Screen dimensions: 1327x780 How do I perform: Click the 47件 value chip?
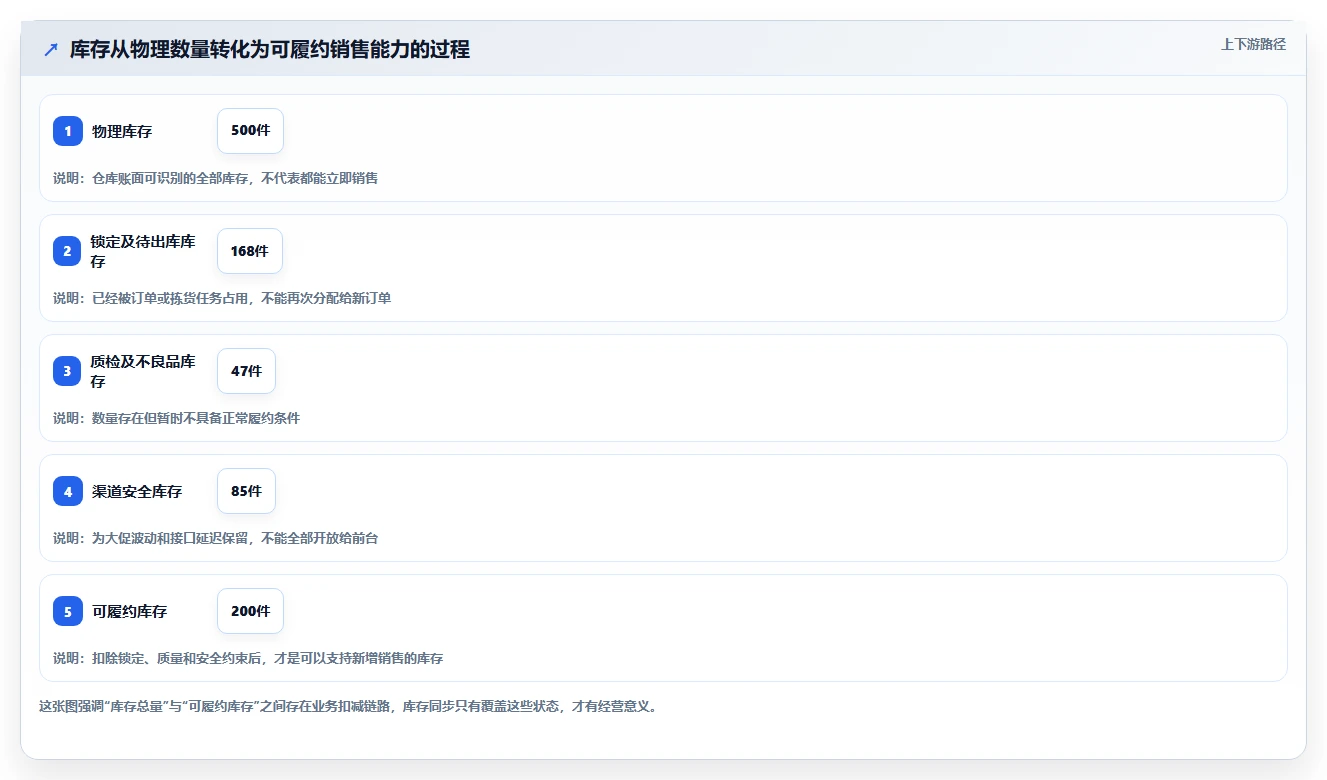(x=246, y=371)
